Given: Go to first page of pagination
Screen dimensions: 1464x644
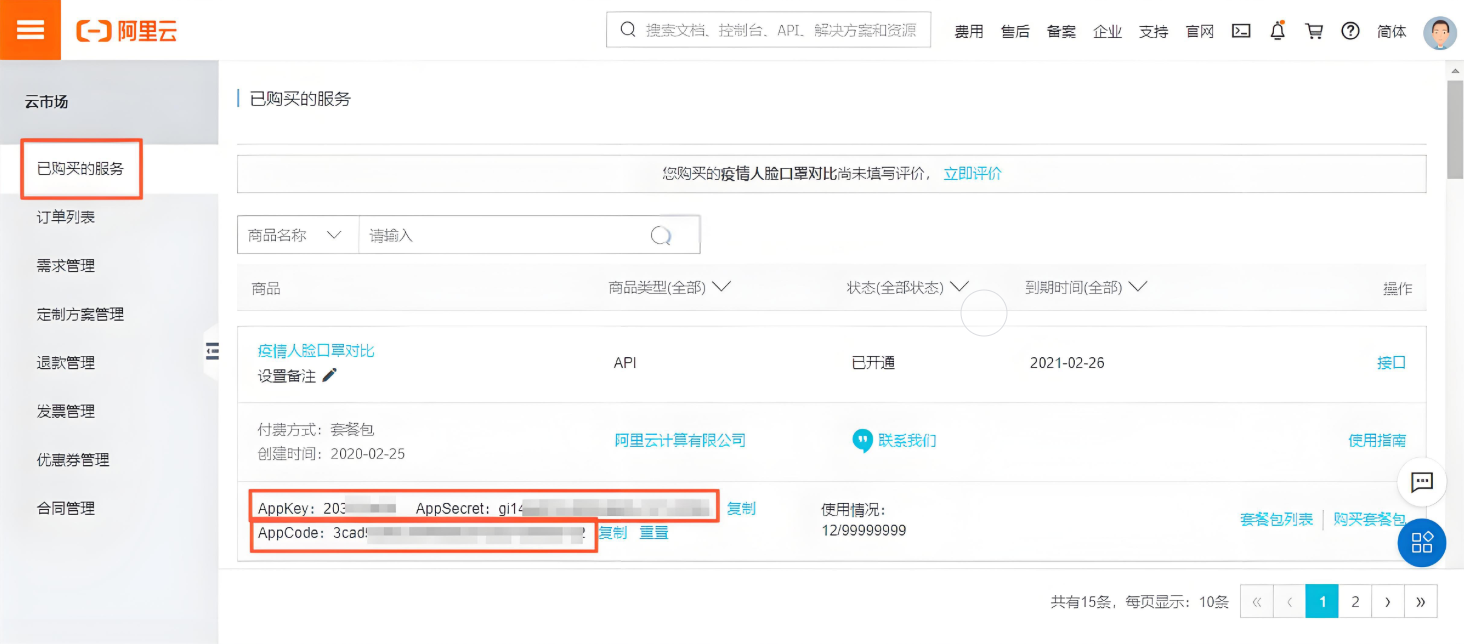Looking at the screenshot, I should pyautogui.click(x=1256, y=601).
